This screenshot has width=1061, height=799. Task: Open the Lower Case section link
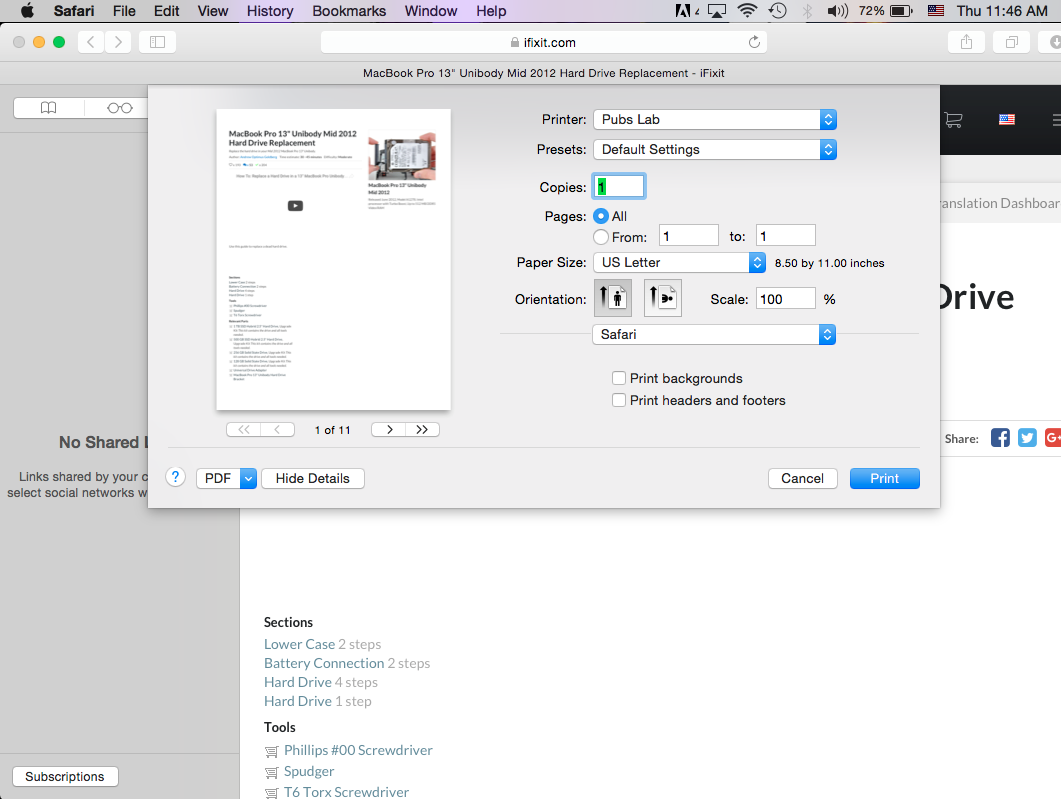pos(299,644)
